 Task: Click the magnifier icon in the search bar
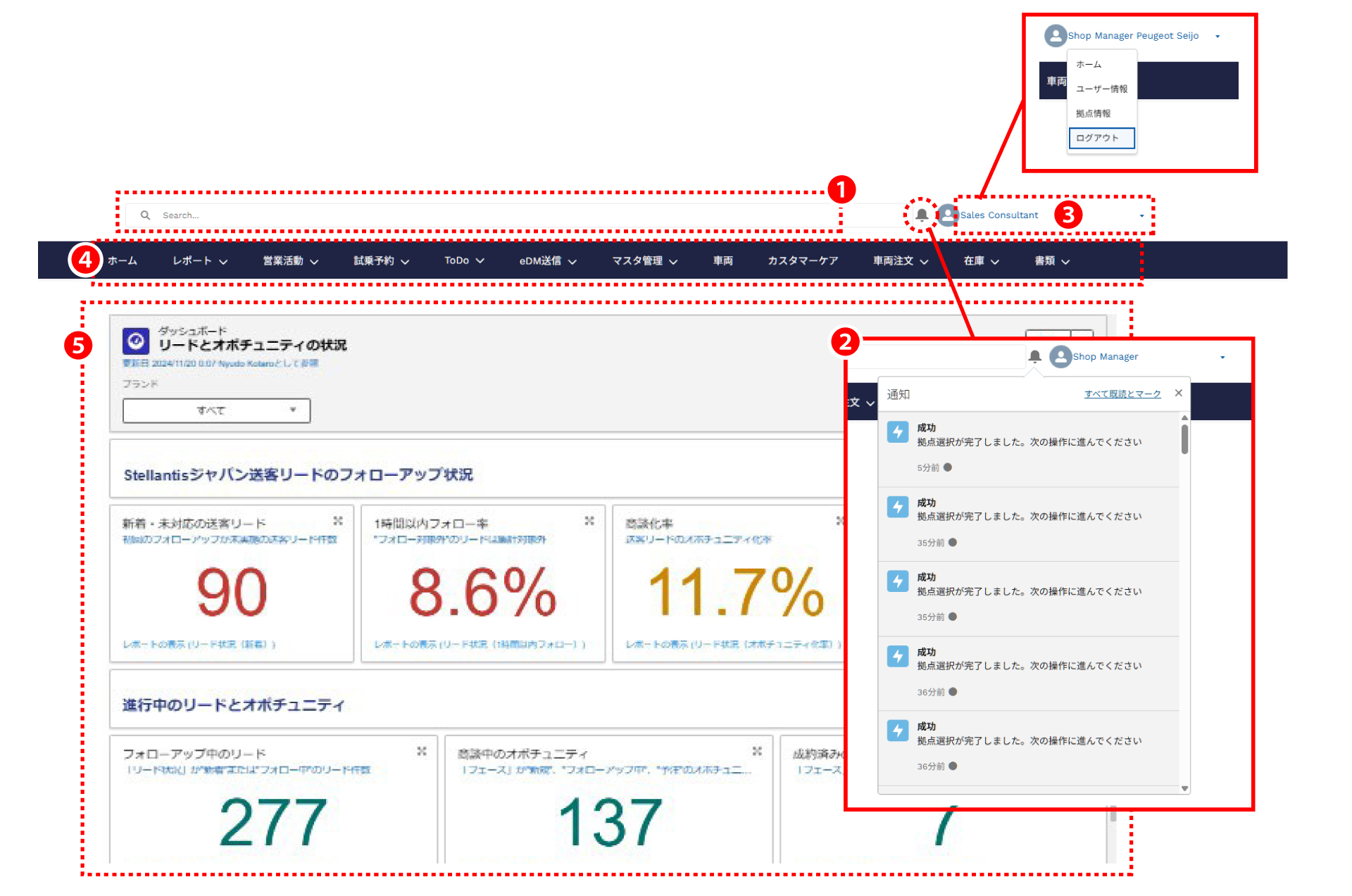point(145,215)
